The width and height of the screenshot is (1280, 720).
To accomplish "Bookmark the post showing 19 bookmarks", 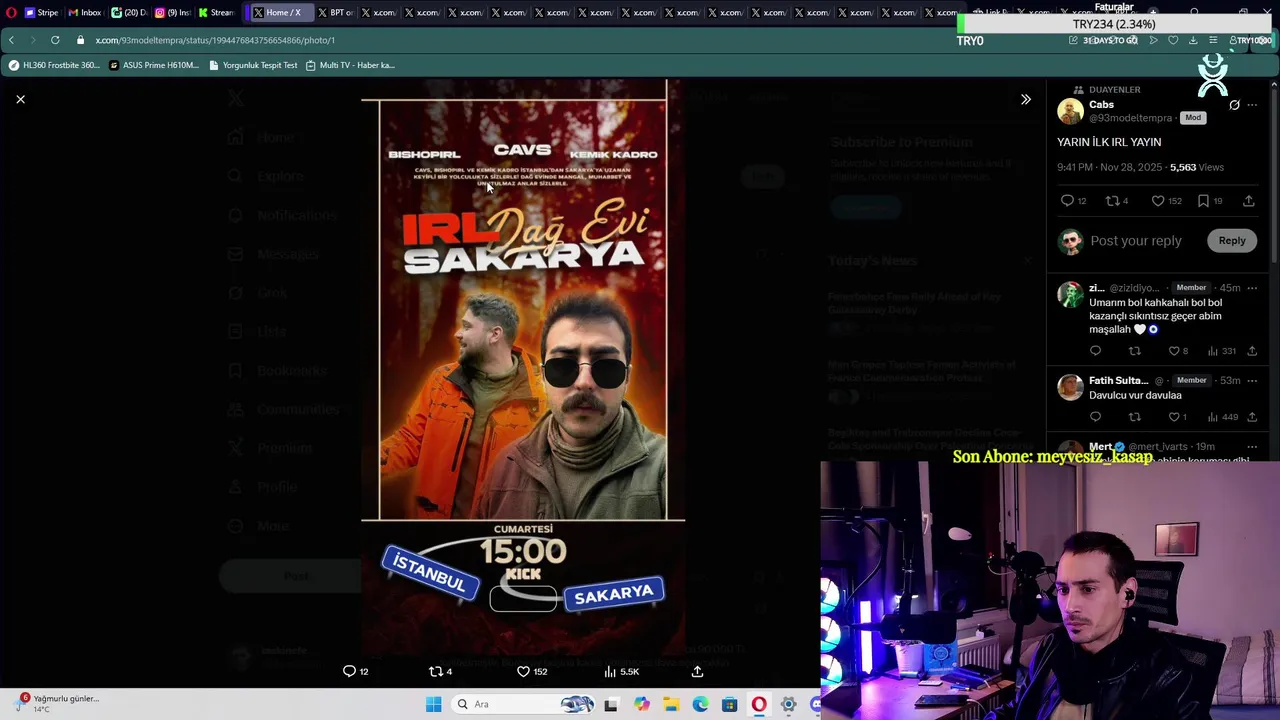I will [1210, 201].
